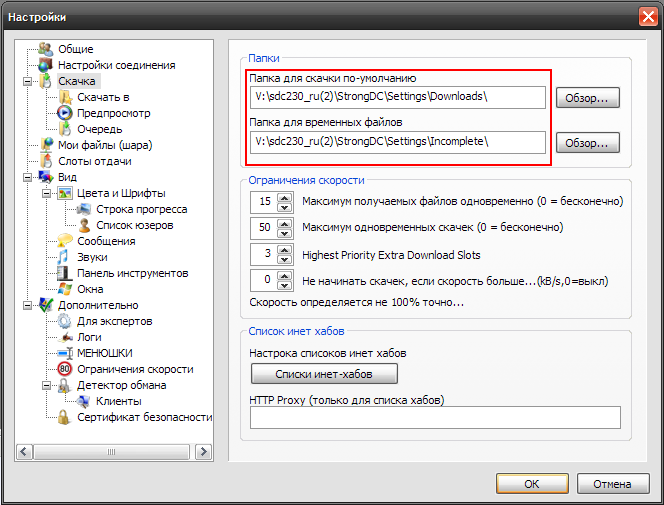Viewport: 664px width, 505px height.
Task: Open Мои файлы (шара) icon
Action: coord(45,145)
